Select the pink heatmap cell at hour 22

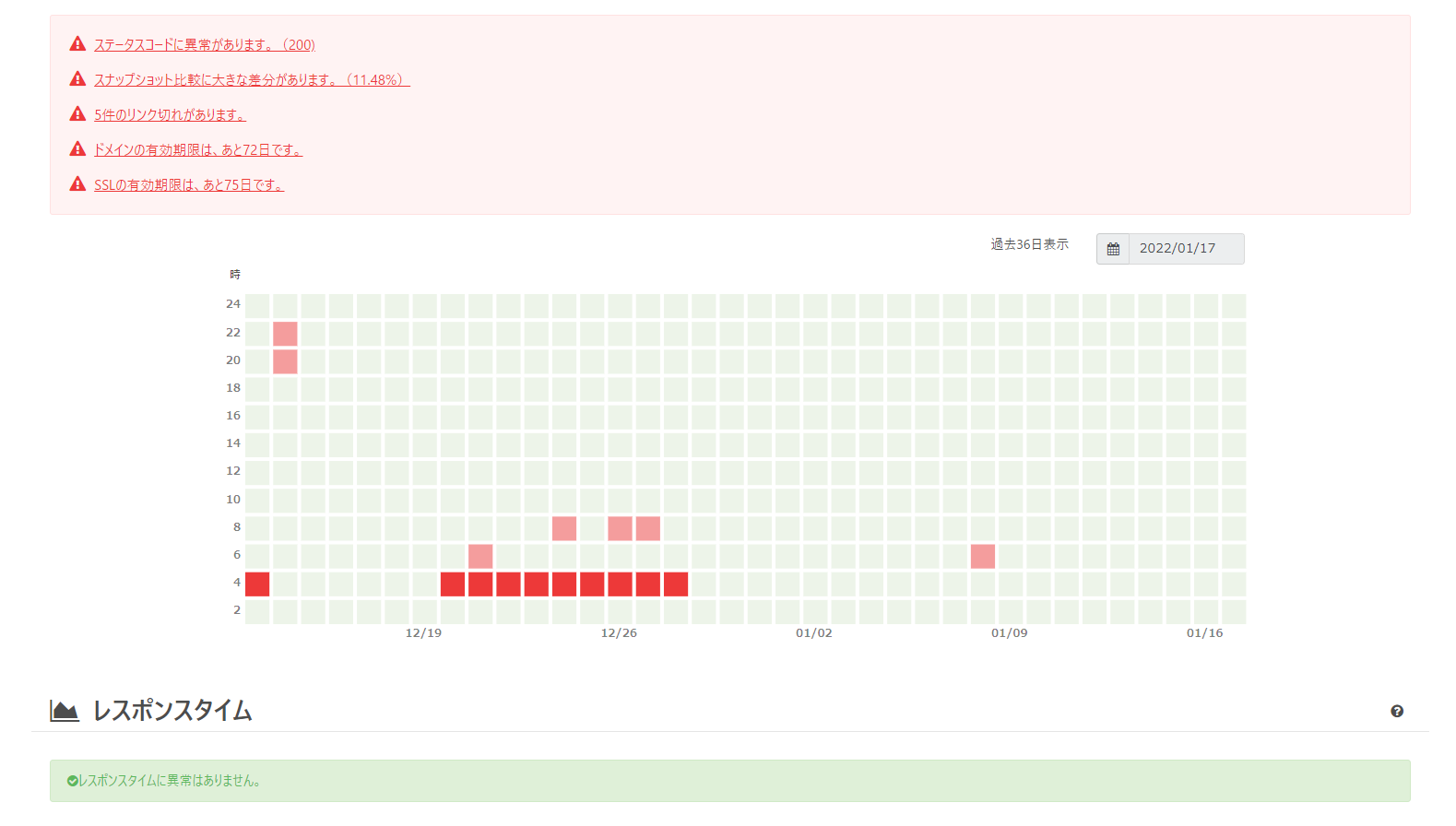click(x=285, y=334)
